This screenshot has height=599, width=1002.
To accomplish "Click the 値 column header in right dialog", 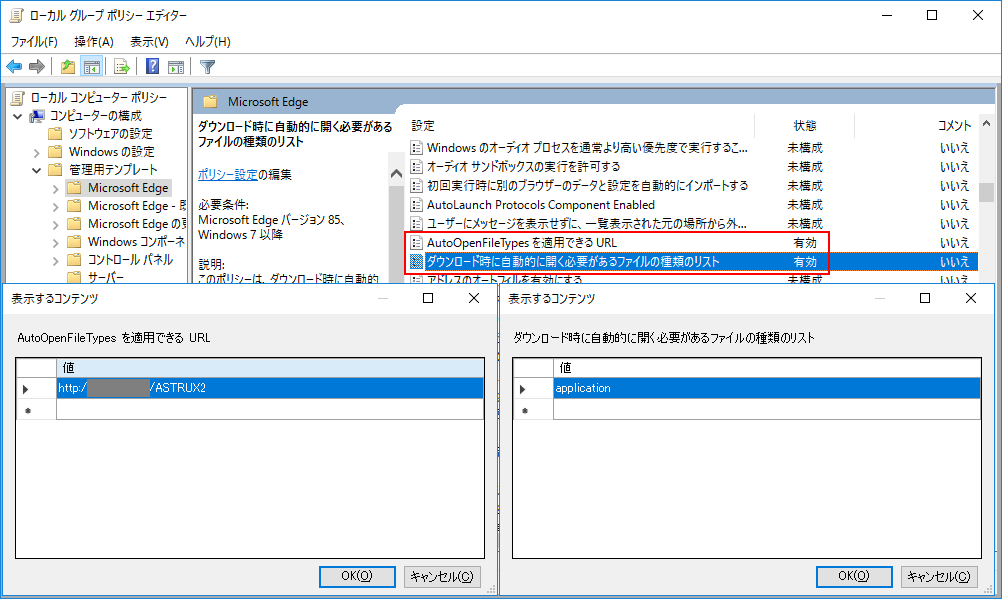I will [x=766, y=368].
